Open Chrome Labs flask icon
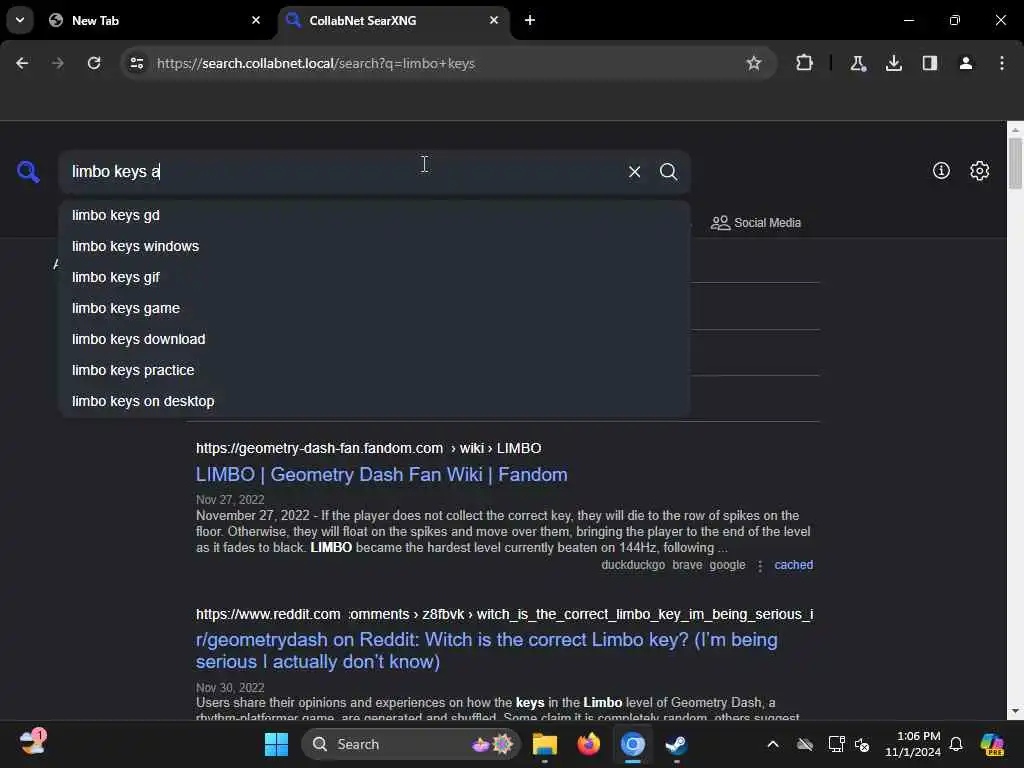 click(857, 63)
